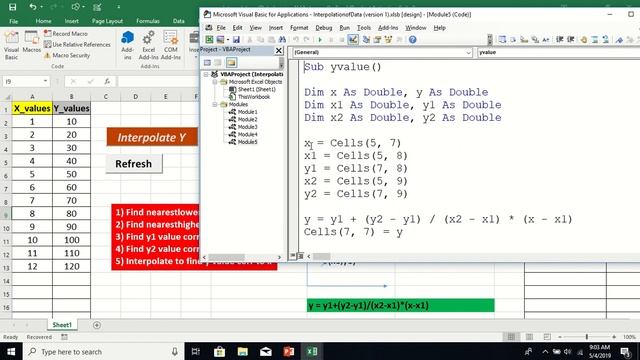
Task: Click List Properties/Methods icon in Edit toolbar
Action: click(502, 40)
